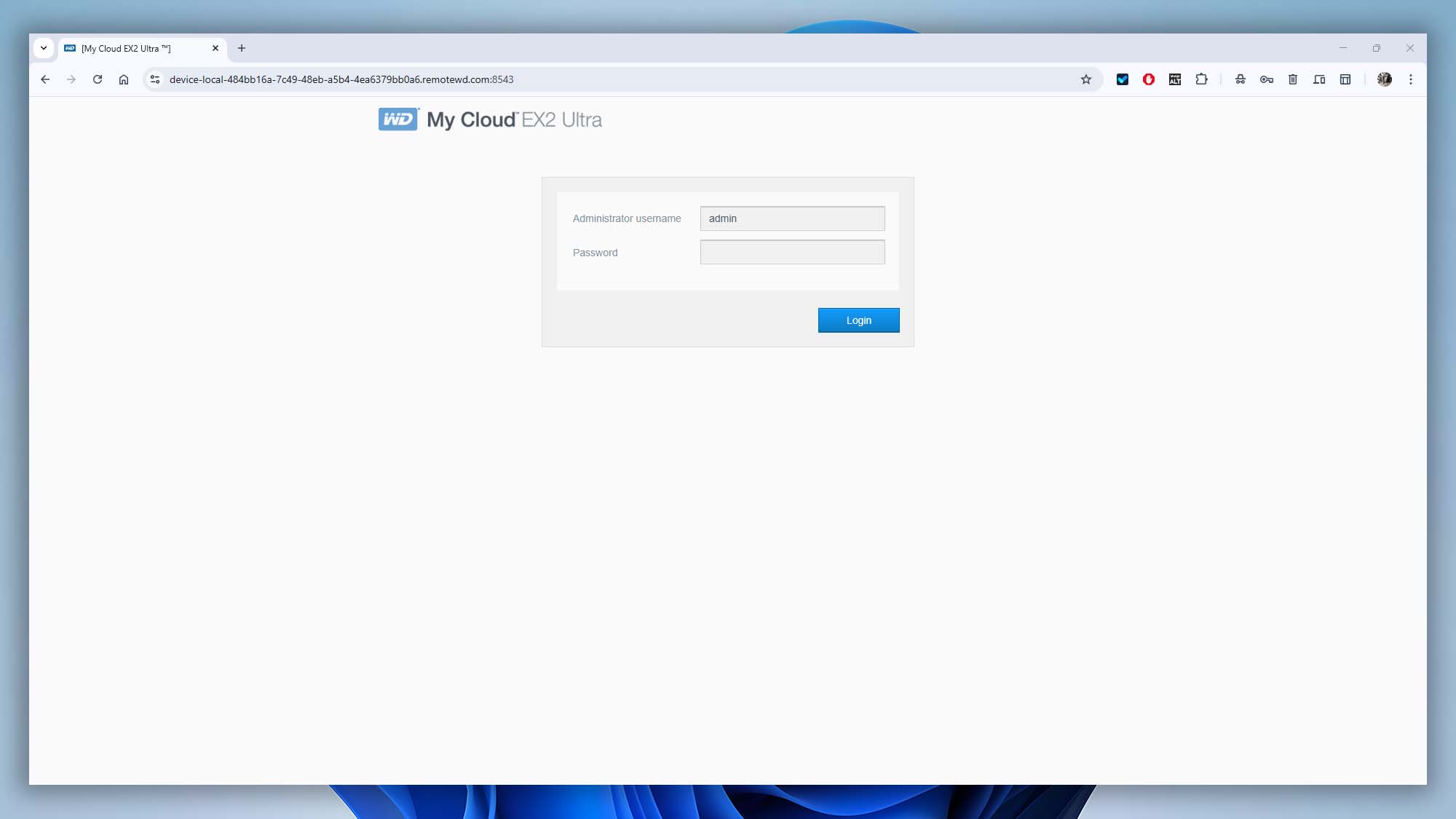Click the WD My Cloud logo

(398, 119)
